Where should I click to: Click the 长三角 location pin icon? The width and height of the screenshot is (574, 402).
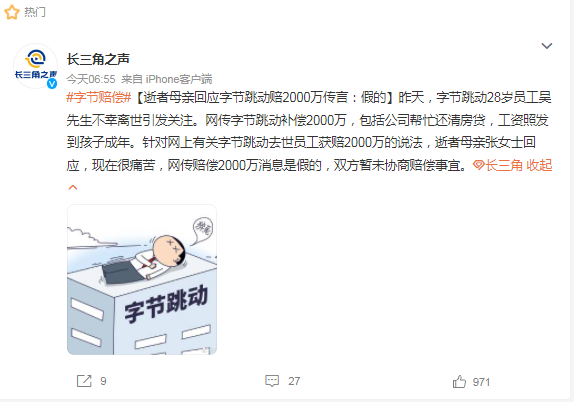[x=478, y=165]
